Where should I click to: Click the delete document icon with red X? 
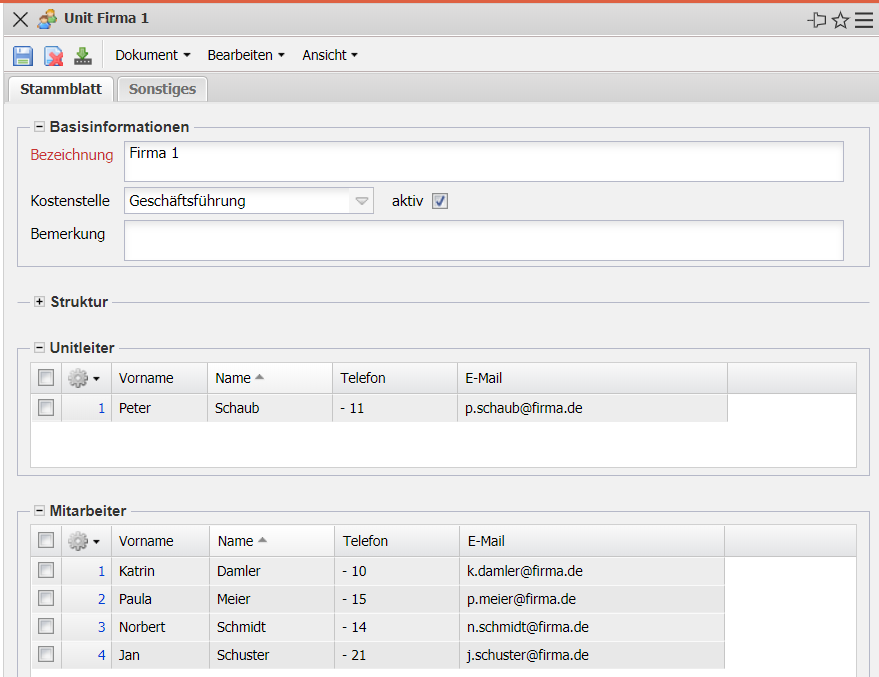[x=53, y=56]
